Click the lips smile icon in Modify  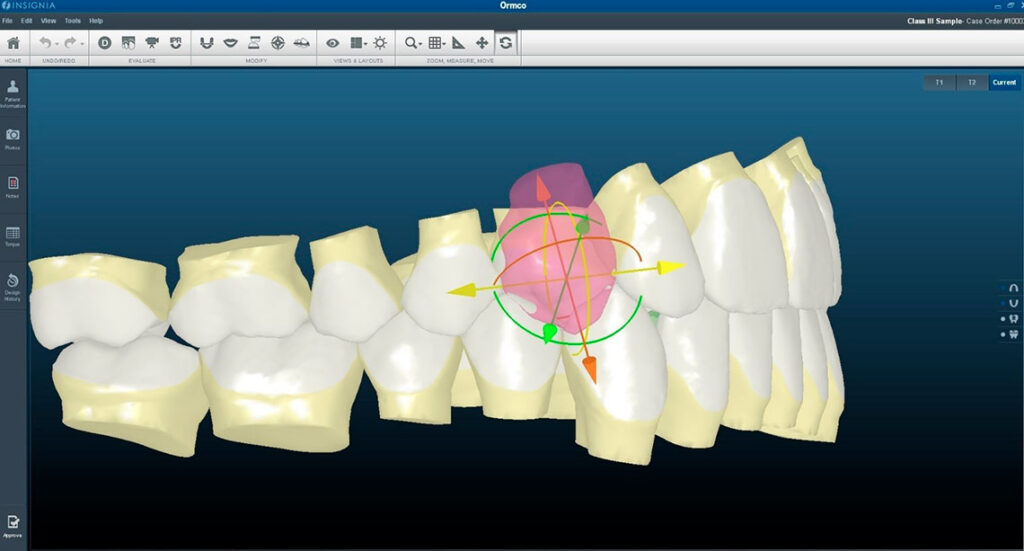coord(230,43)
